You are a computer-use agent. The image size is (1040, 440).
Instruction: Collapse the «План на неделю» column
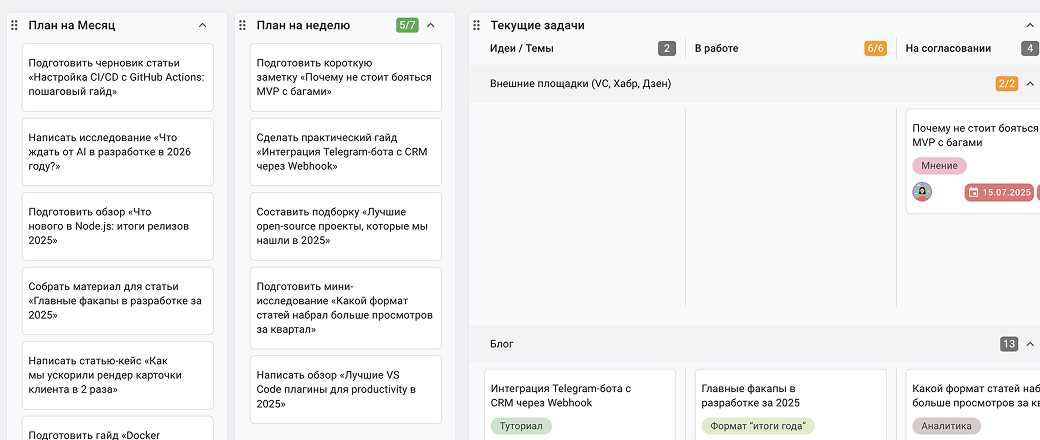(431, 25)
